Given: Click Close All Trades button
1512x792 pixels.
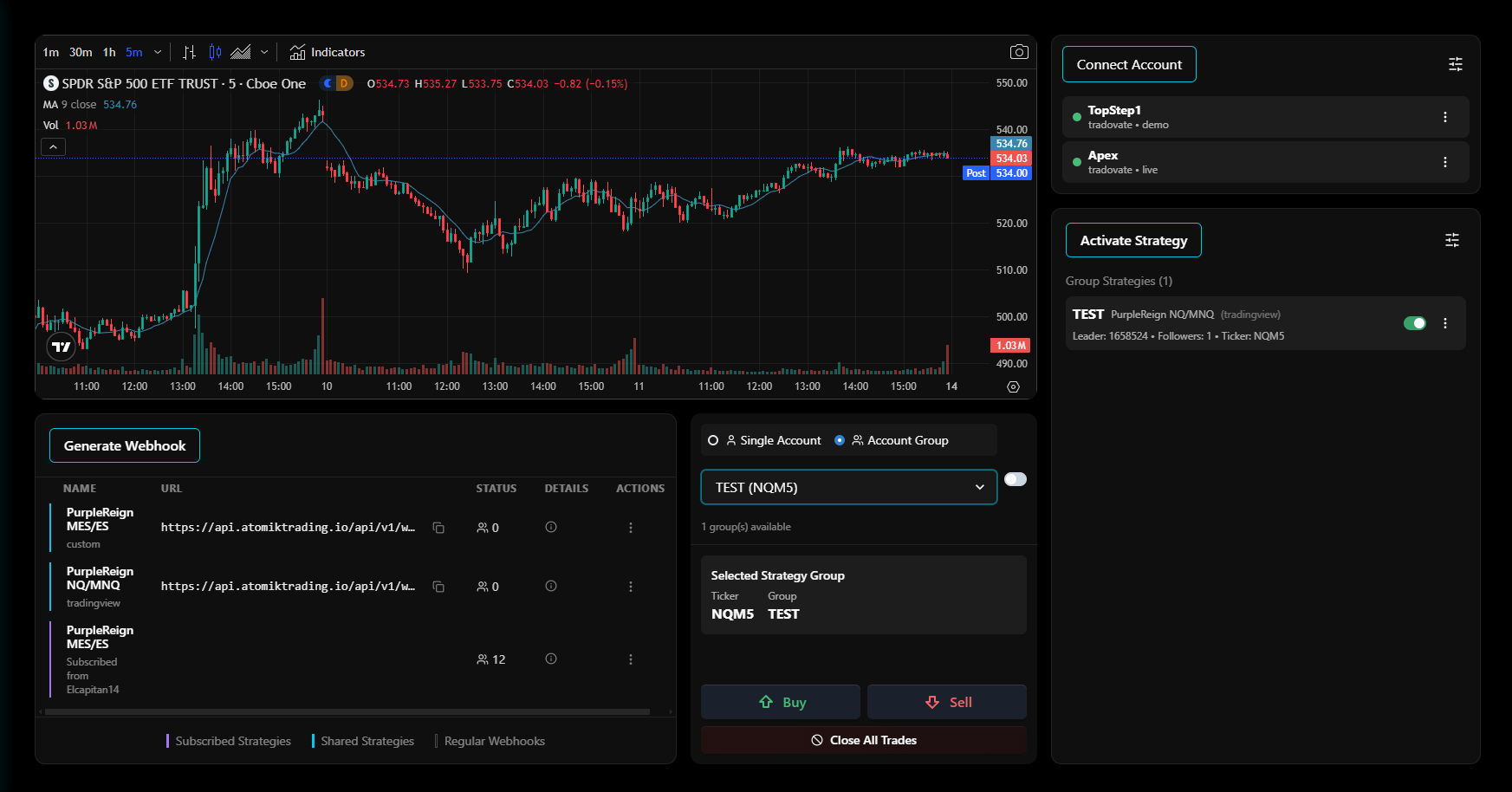Looking at the screenshot, I should tap(864, 740).
